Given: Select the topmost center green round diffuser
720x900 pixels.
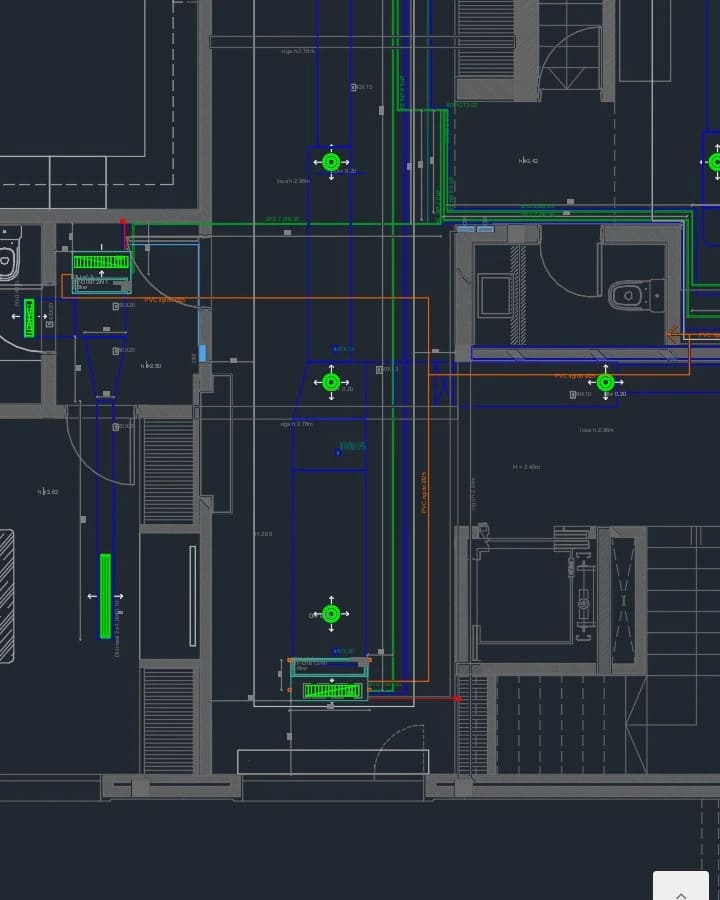Looking at the screenshot, I should (x=331, y=161).
